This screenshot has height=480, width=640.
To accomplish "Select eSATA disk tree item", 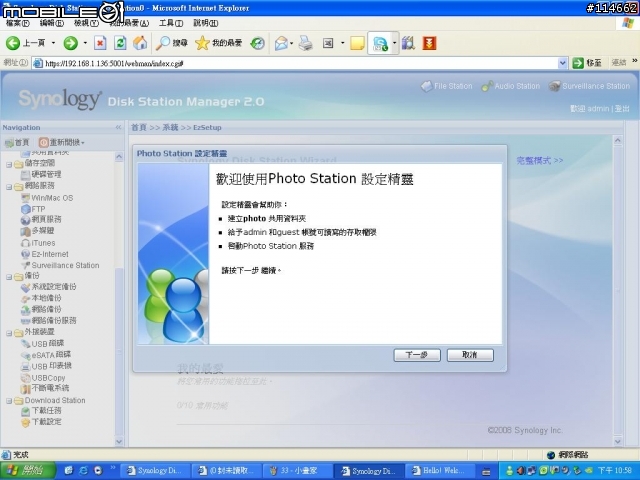I will pyautogui.click(x=46, y=355).
